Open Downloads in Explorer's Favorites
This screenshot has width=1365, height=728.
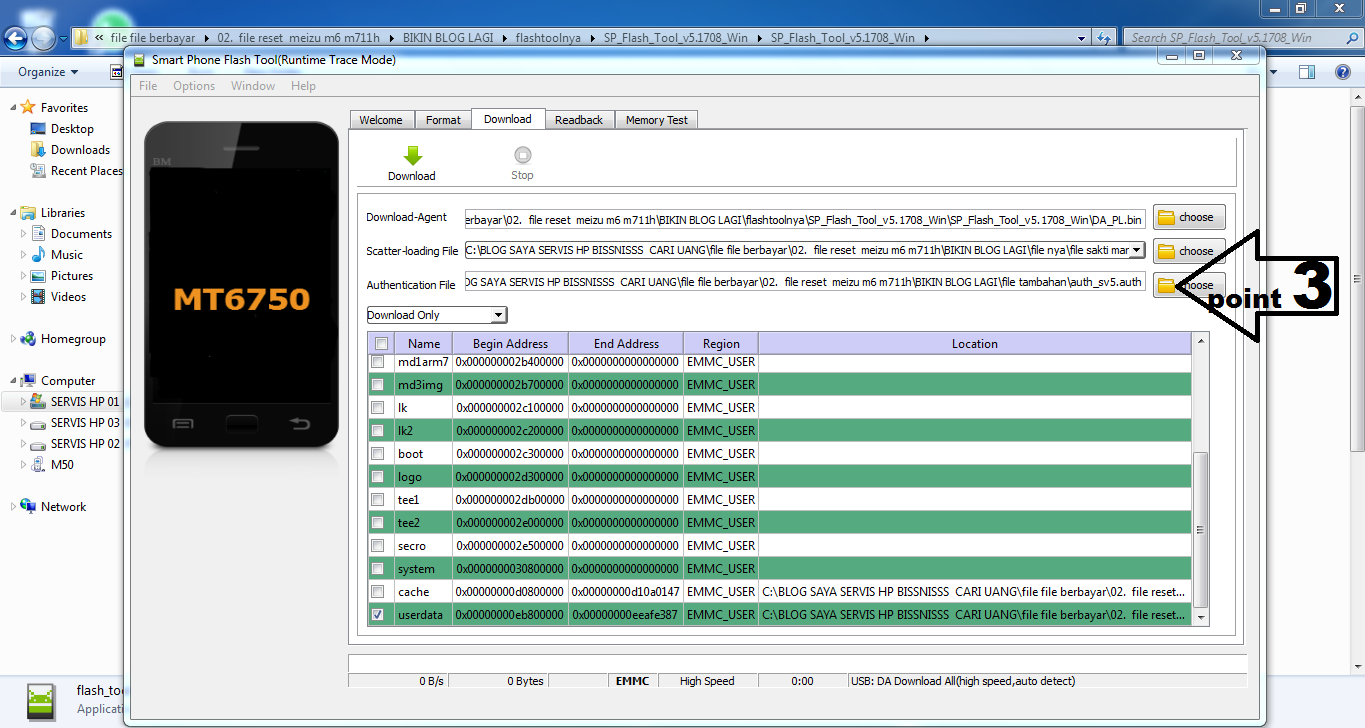[x=80, y=150]
